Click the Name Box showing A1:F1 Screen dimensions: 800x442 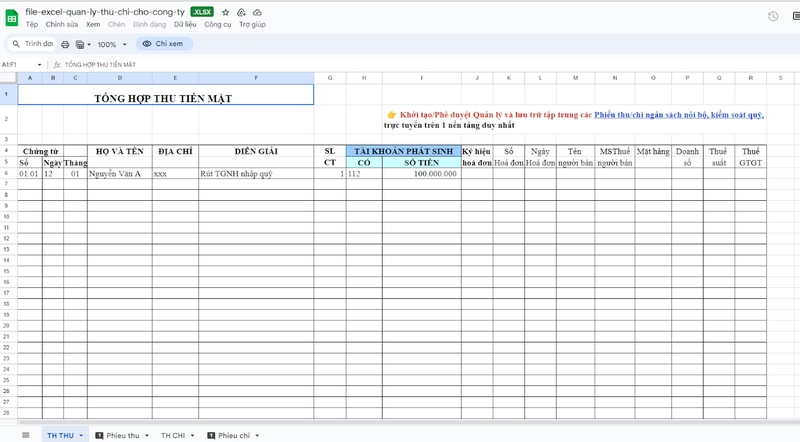coord(18,65)
